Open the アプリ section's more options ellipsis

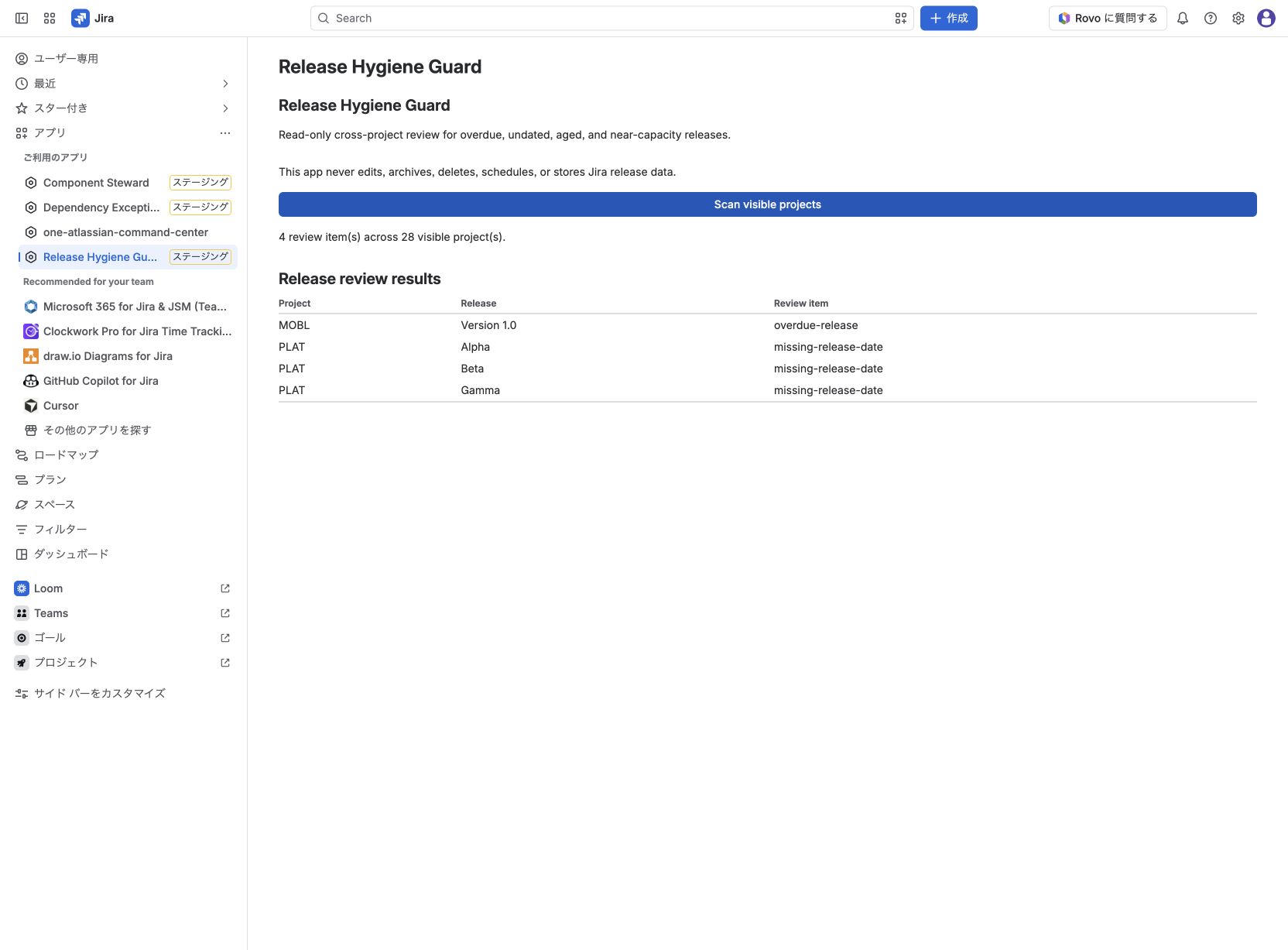click(225, 133)
